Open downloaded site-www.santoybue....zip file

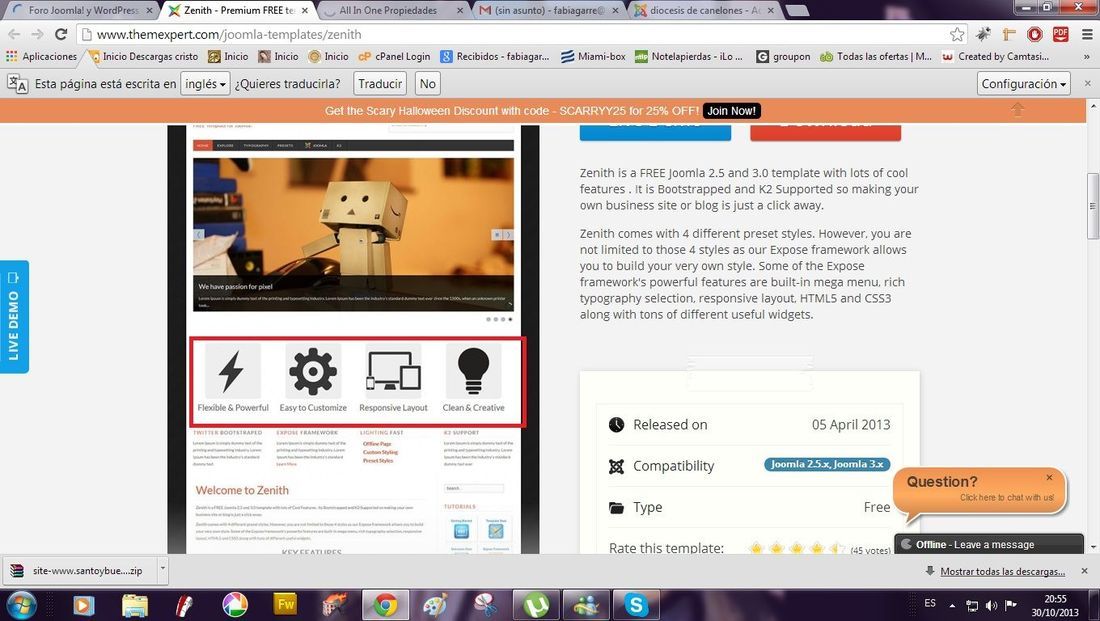click(81, 571)
